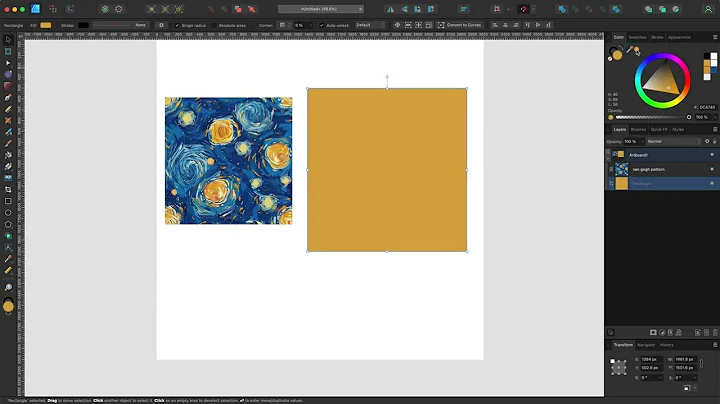Toggle the opacity/noise switch circle in Color panel
The width and height of the screenshot is (720, 404).
pos(611,118)
